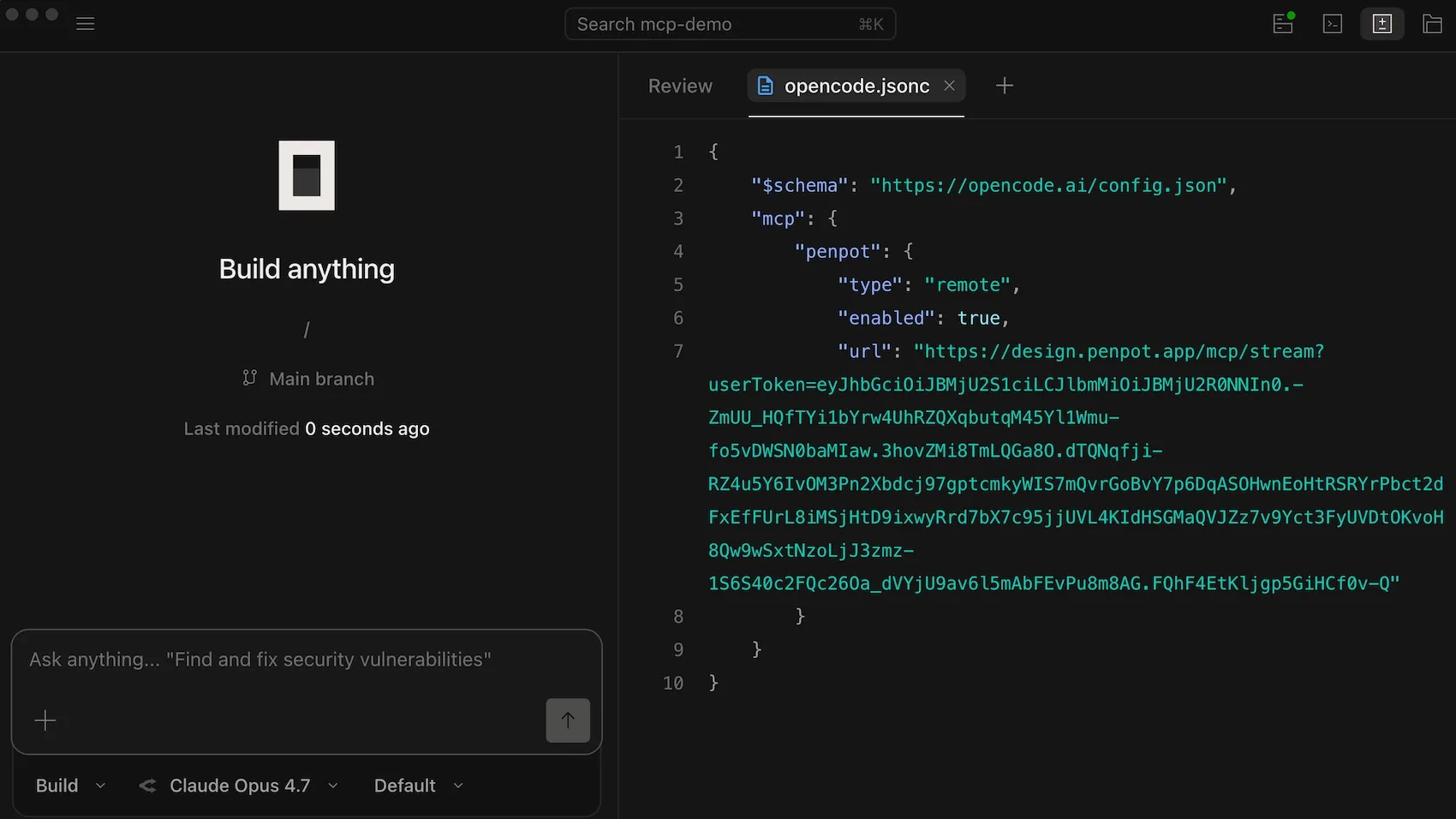This screenshot has width=1456, height=819.
Task: Select the opencode.jsonc tab
Action: click(856, 86)
